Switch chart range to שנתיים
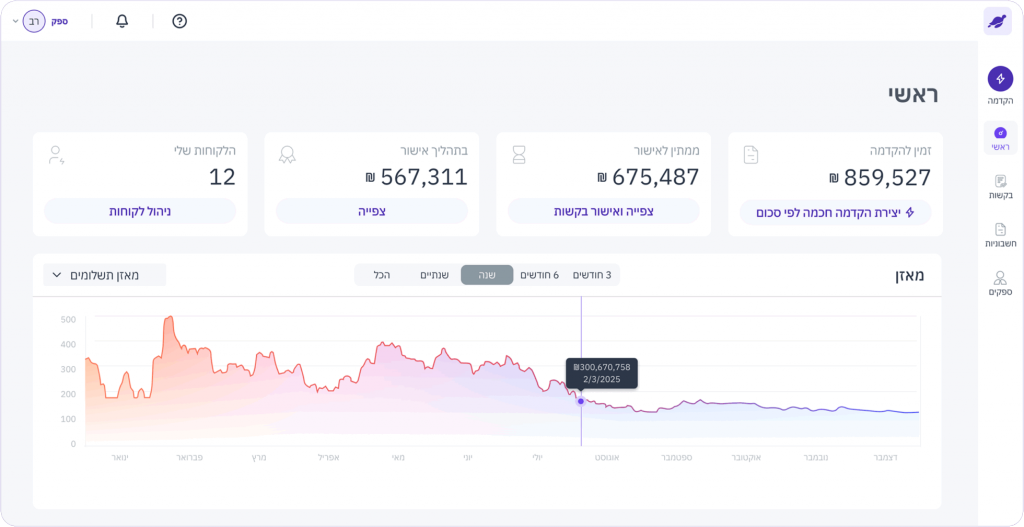Screen dimensions: 1024x527 pos(434,275)
